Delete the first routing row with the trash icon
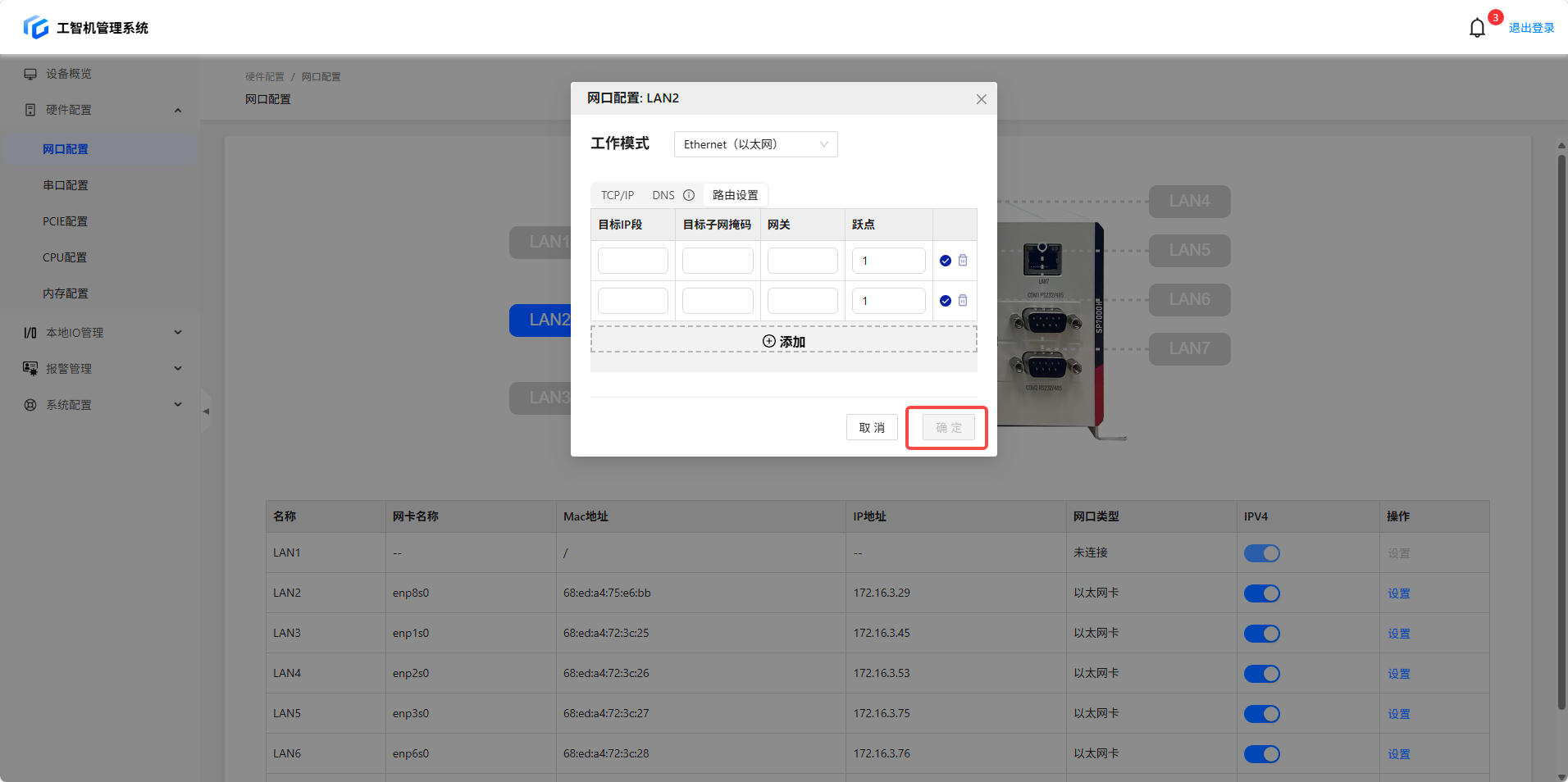Viewport: 1568px width, 782px height. (963, 261)
